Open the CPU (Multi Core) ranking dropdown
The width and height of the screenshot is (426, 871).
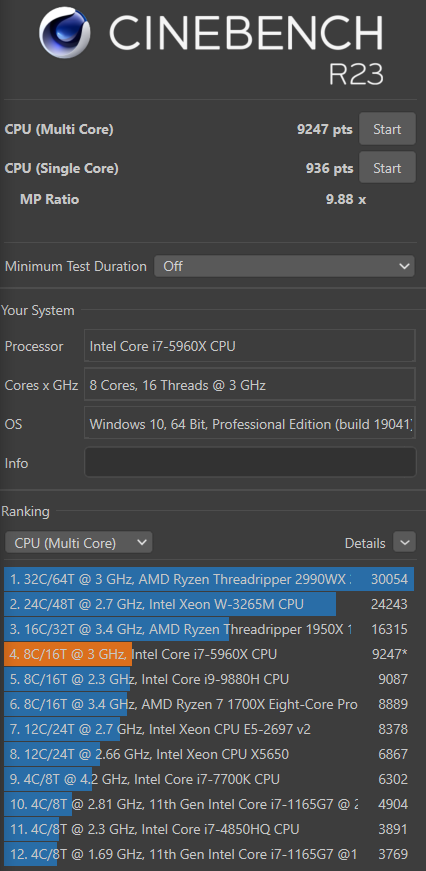click(78, 543)
